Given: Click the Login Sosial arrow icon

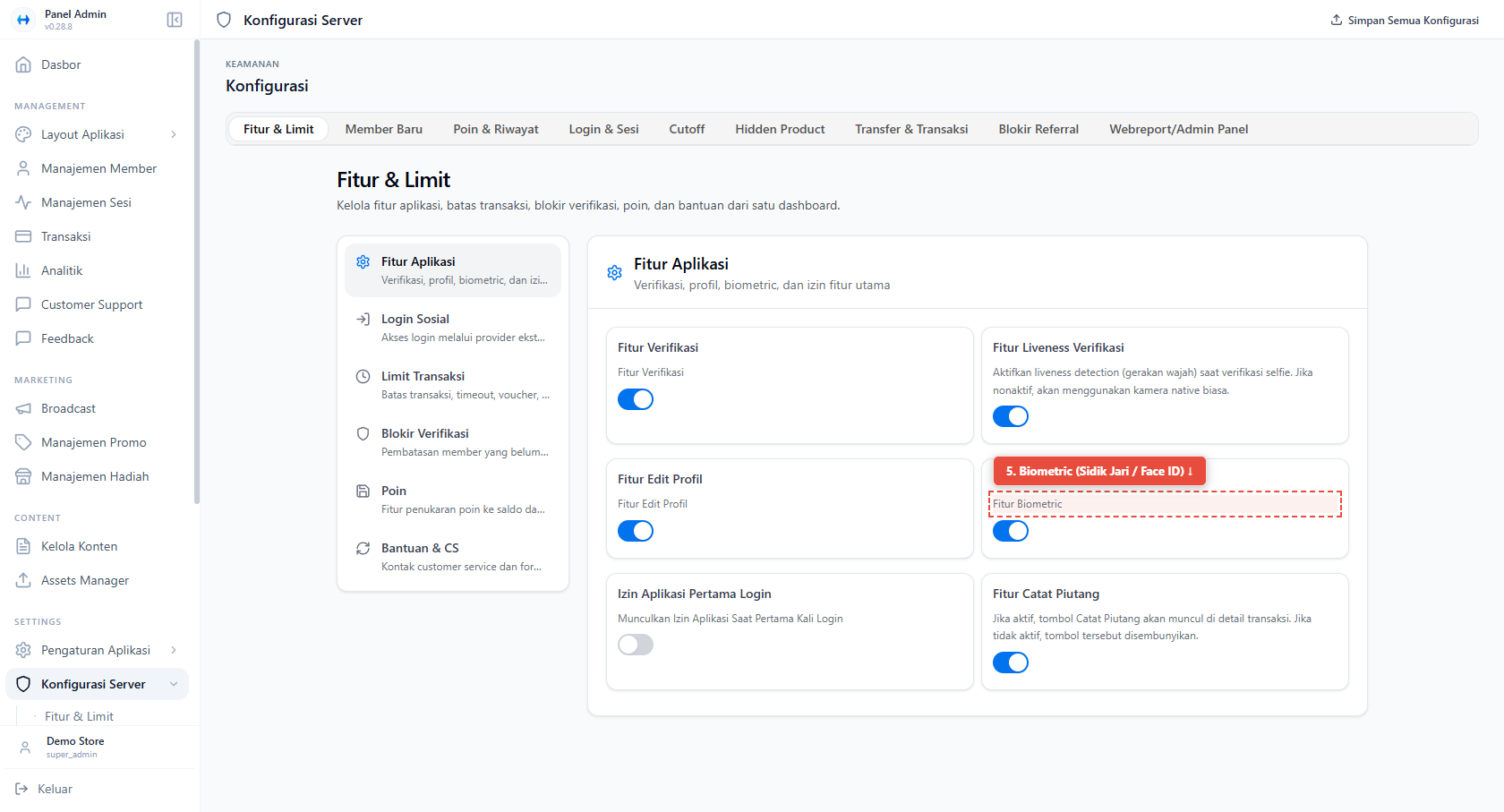Looking at the screenshot, I should click(x=363, y=319).
